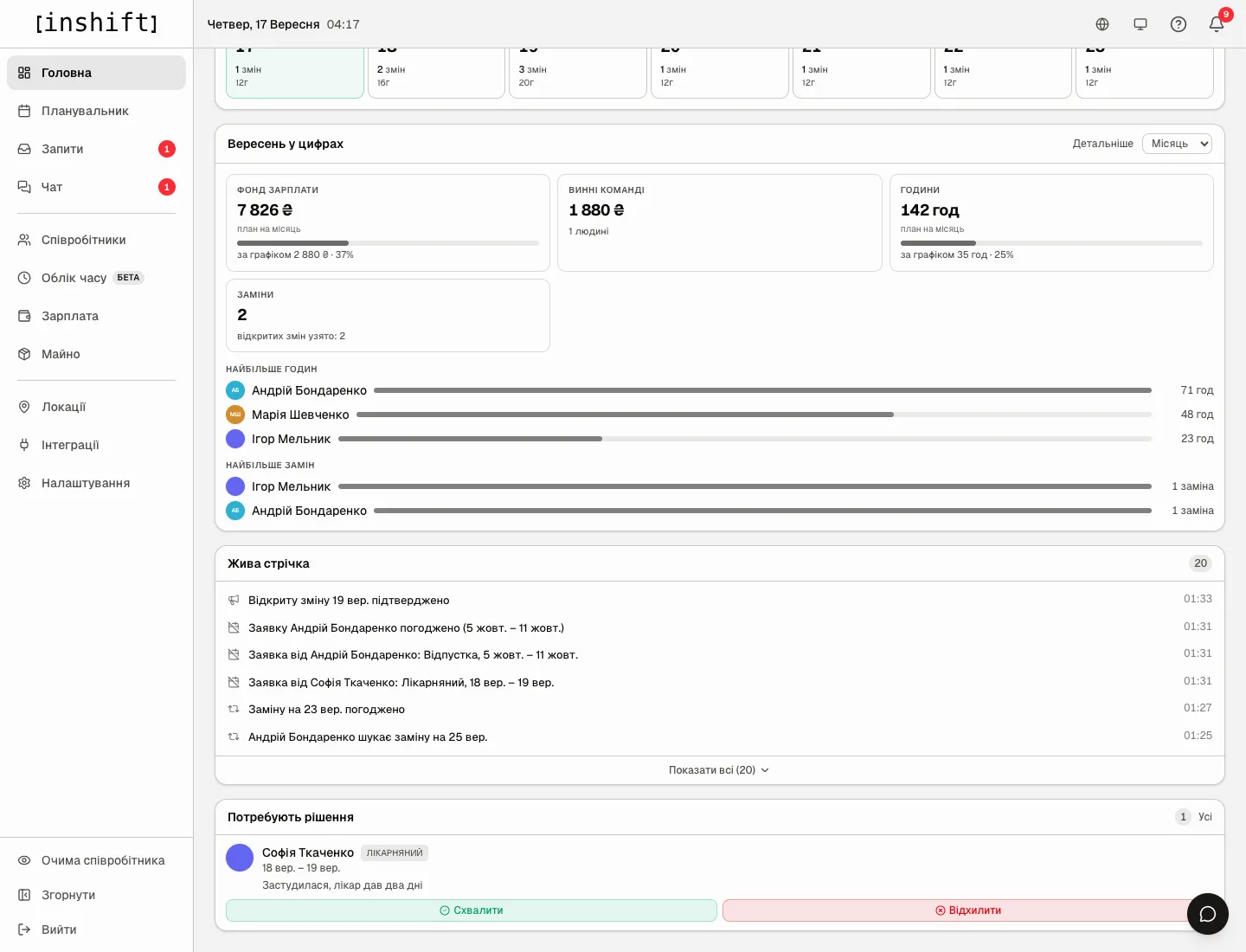Click Усі link in Потребують рішення
Viewport: 1246px width, 952px height.
[1205, 817]
